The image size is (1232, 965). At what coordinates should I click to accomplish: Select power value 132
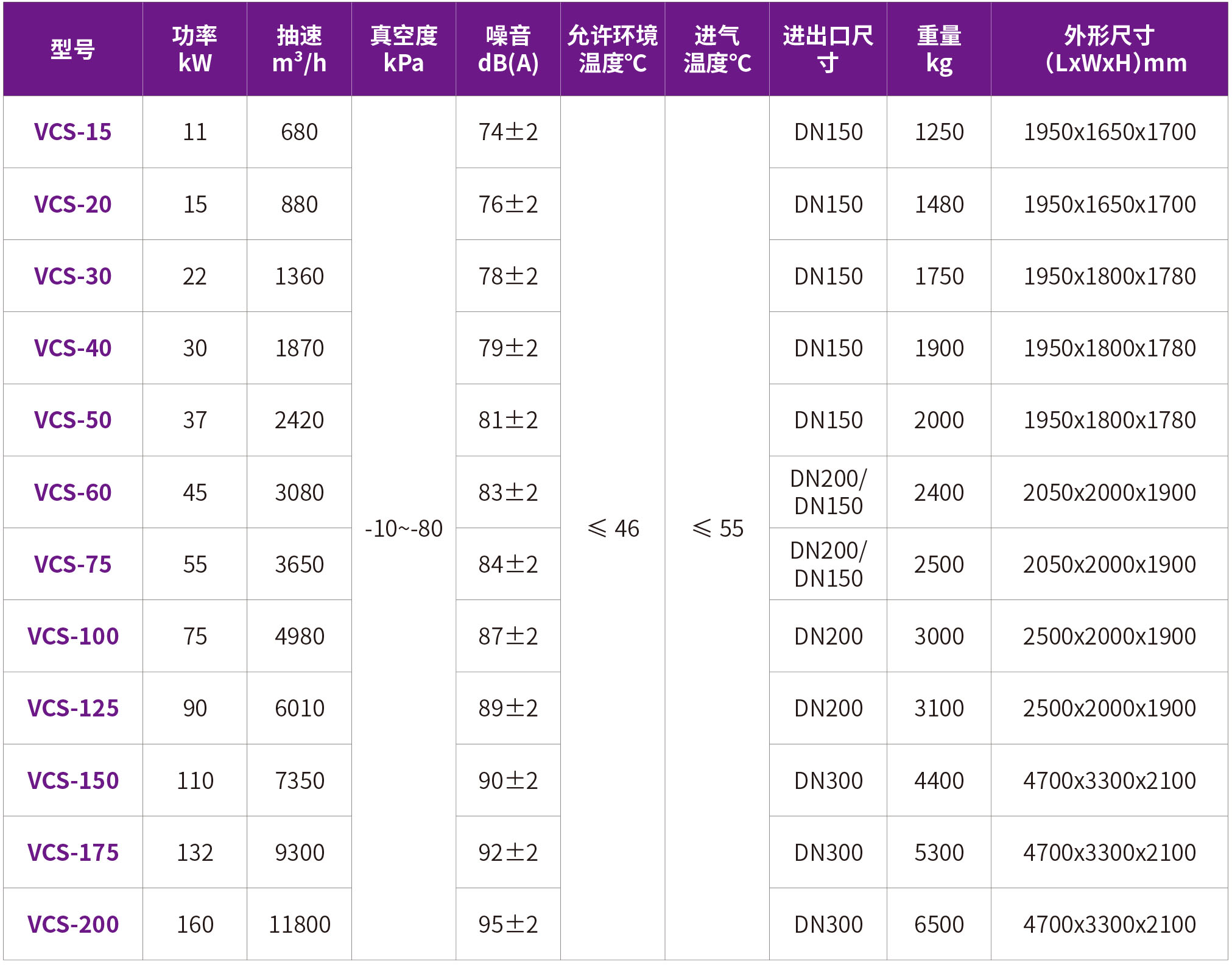tap(195, 853)
